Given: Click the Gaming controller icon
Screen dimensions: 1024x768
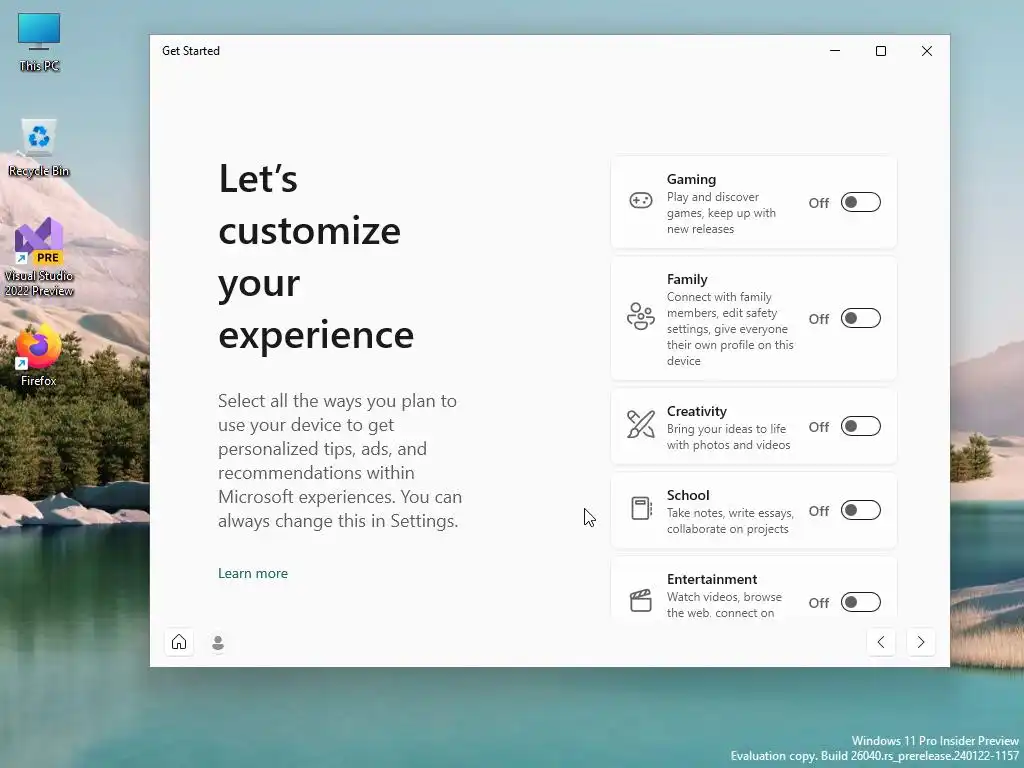Looking at the screenshot, I should click(640, 200).
